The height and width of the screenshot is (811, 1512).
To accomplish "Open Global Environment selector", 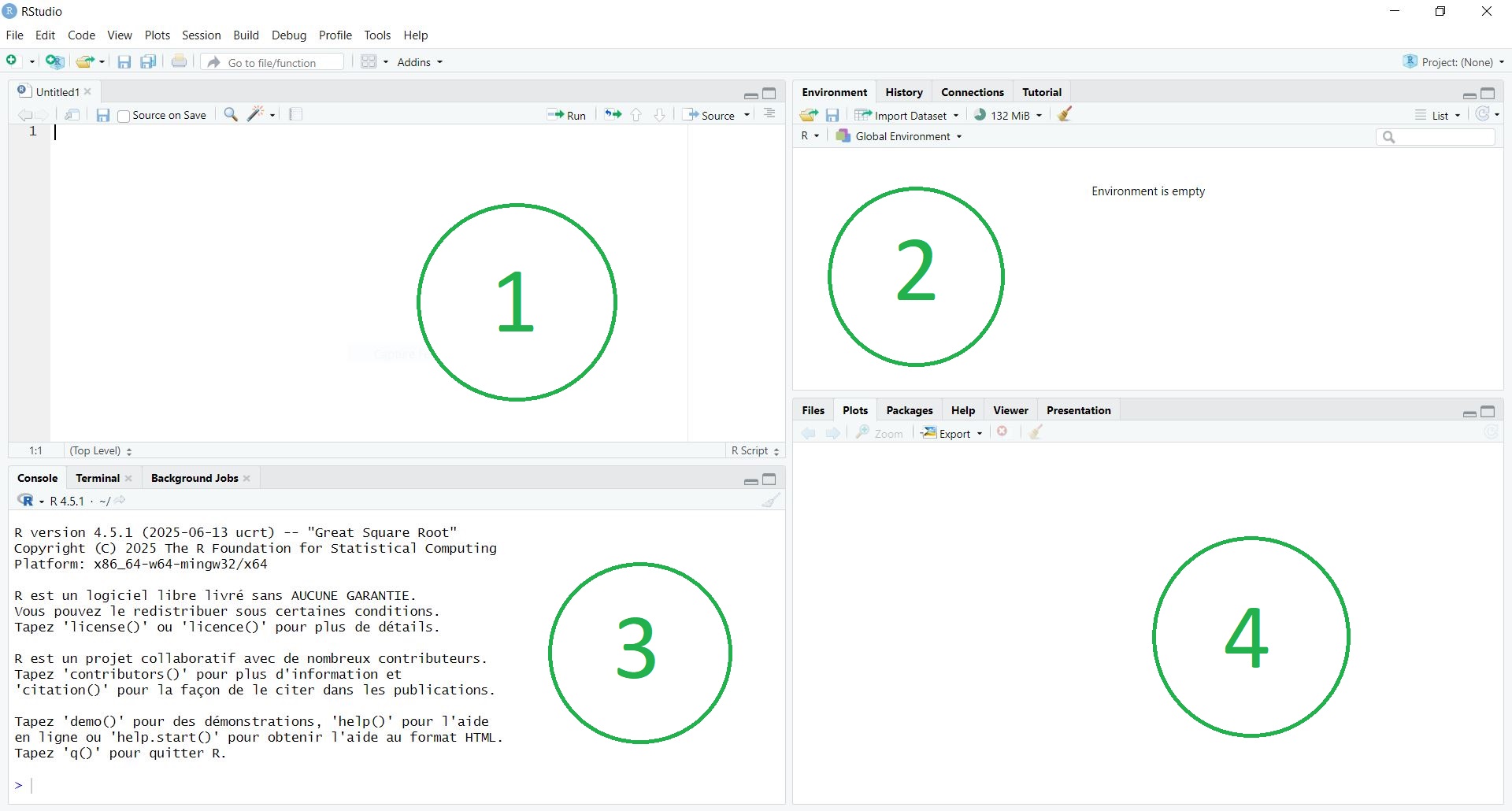I will (x=899, y=136).
